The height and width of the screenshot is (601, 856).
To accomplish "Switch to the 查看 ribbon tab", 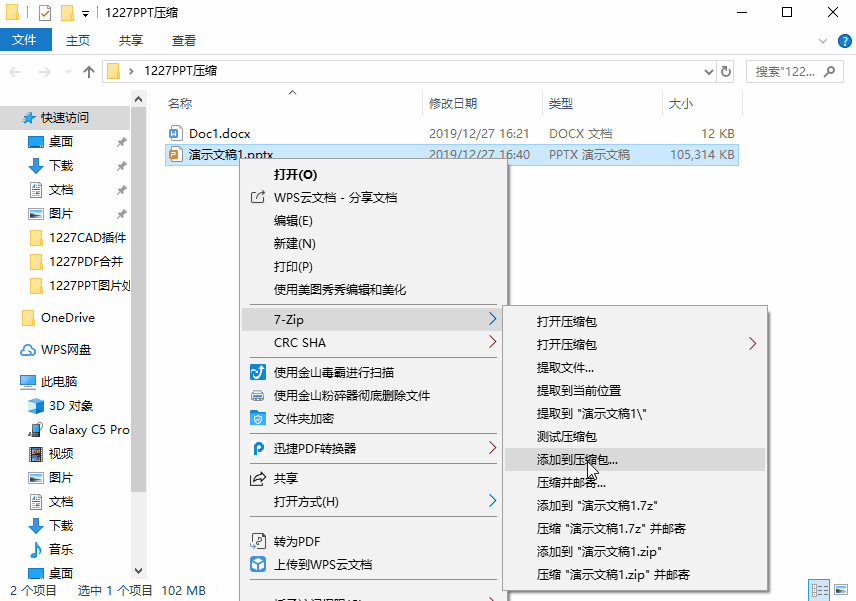I will click(186, 40).
